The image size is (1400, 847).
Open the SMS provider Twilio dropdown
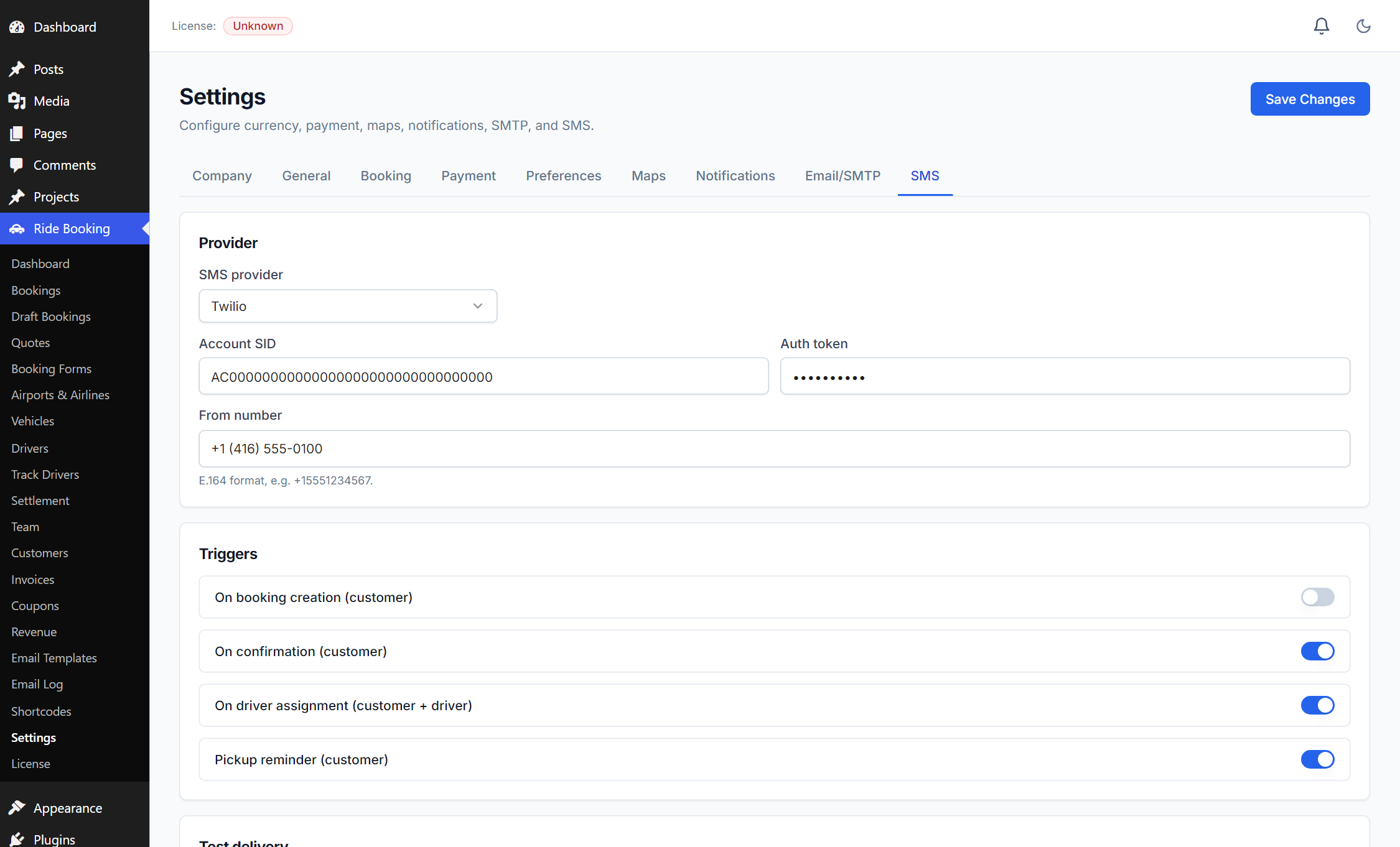[348, 306]
